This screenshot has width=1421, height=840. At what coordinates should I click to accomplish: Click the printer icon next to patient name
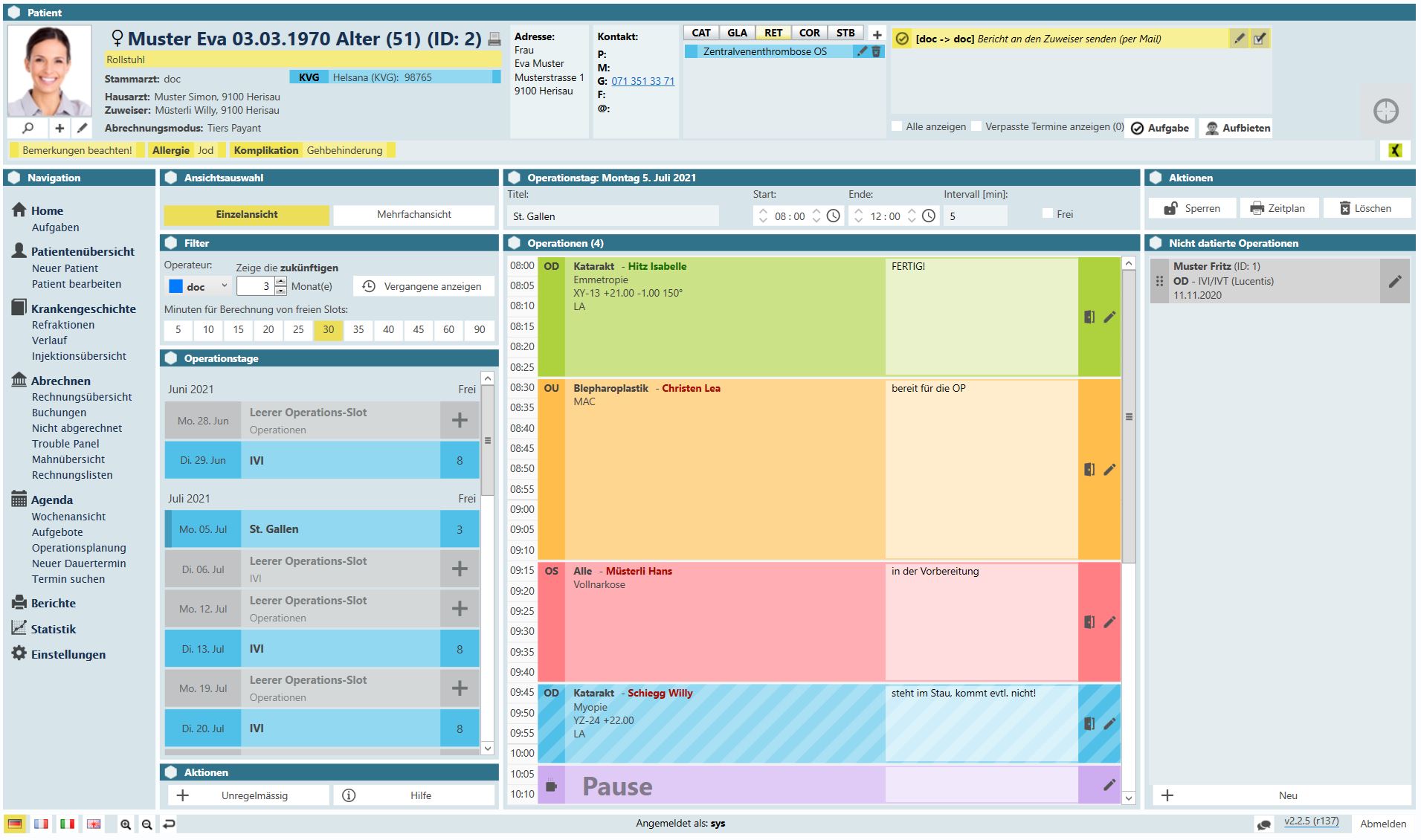pos(494,39)
